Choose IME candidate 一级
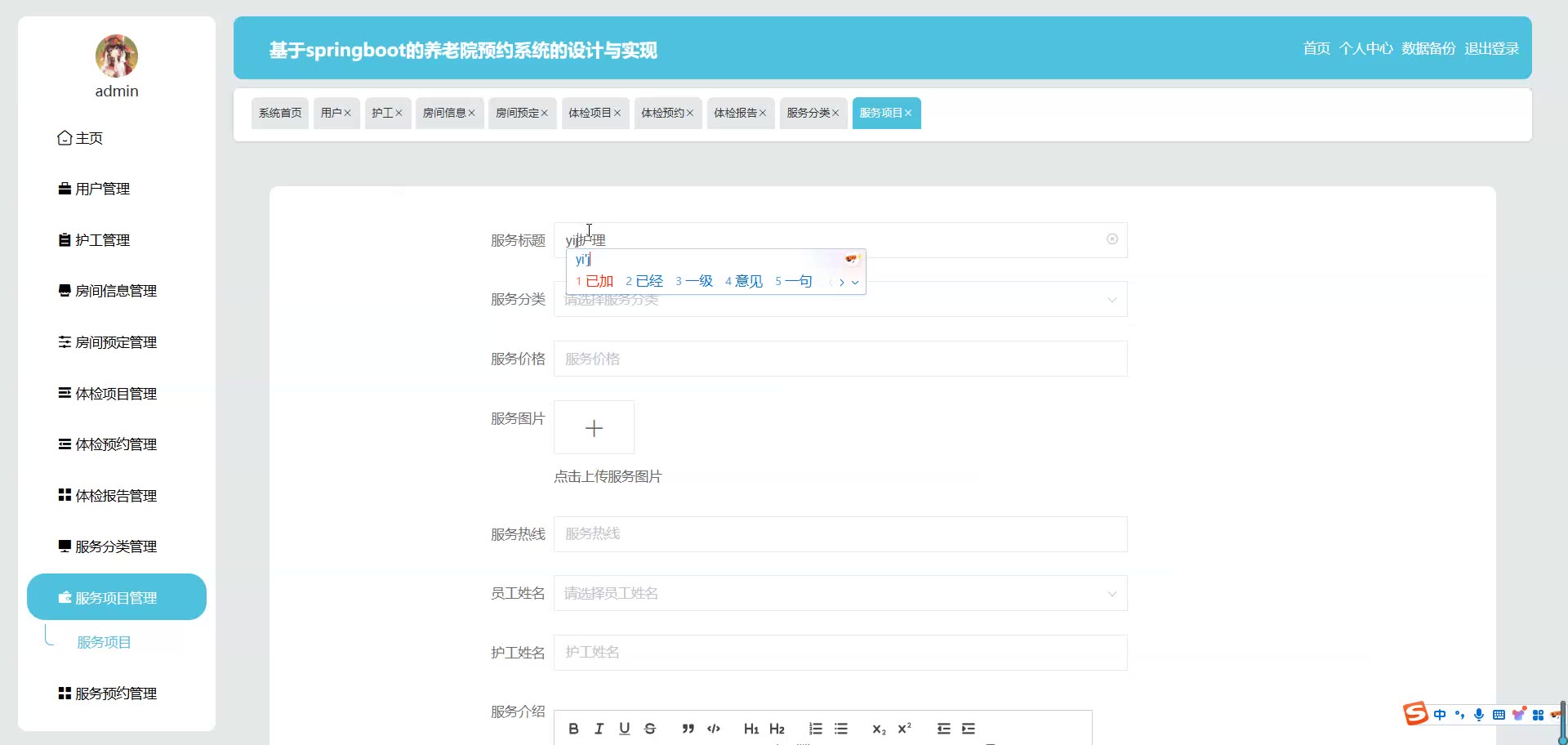 click(694, 281)
